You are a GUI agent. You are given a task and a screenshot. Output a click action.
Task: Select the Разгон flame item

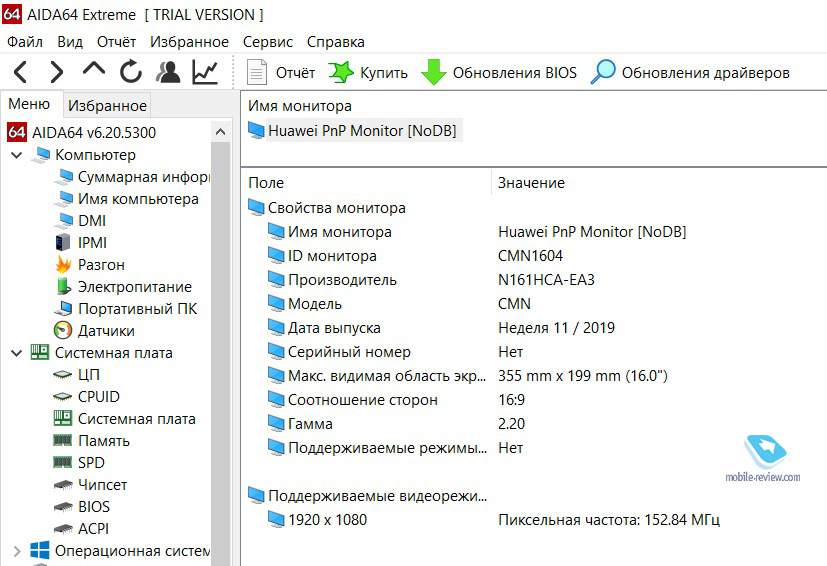tap(90, 265)
